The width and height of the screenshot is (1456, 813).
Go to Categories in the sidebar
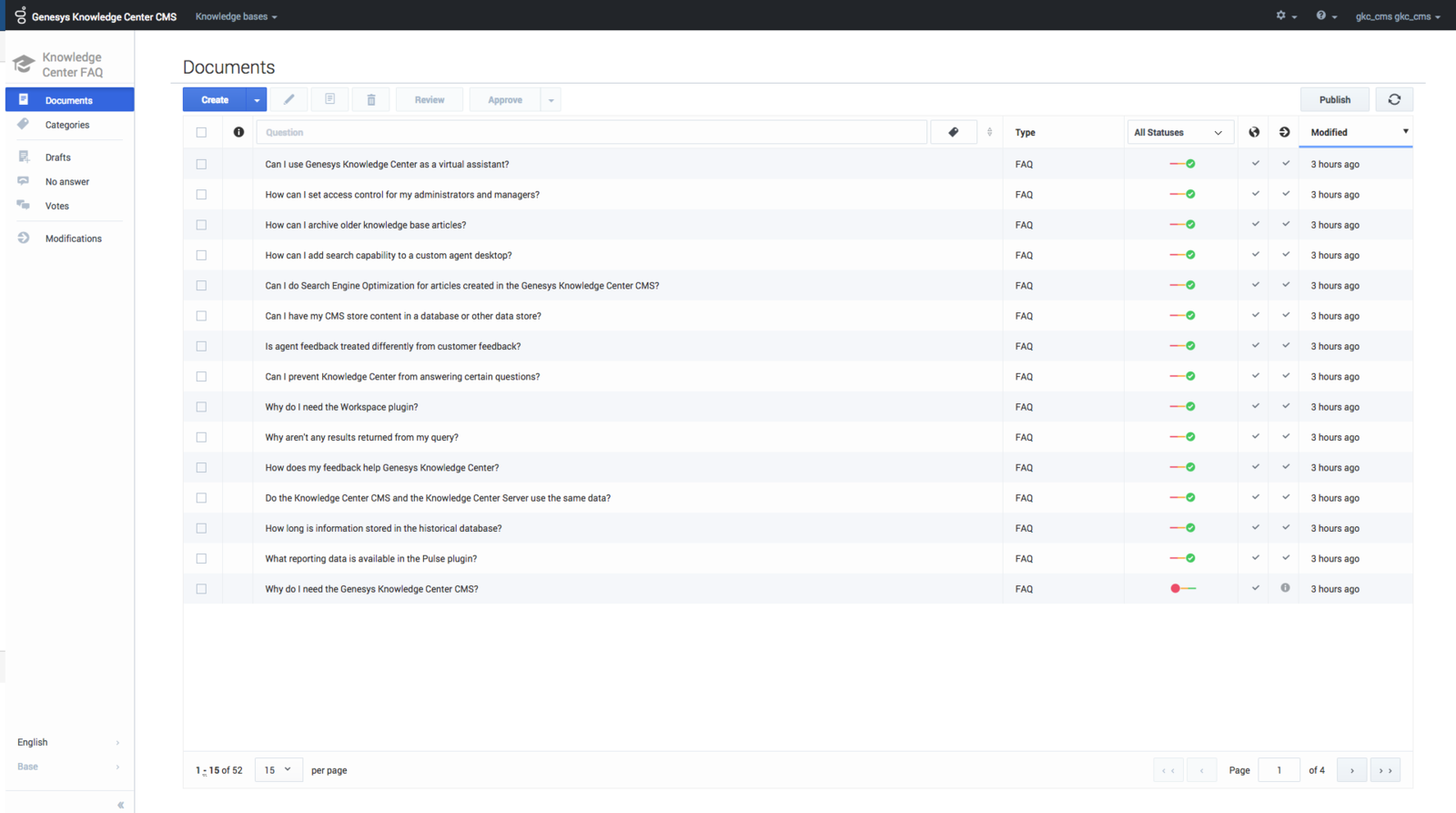[x=67, y=125]
